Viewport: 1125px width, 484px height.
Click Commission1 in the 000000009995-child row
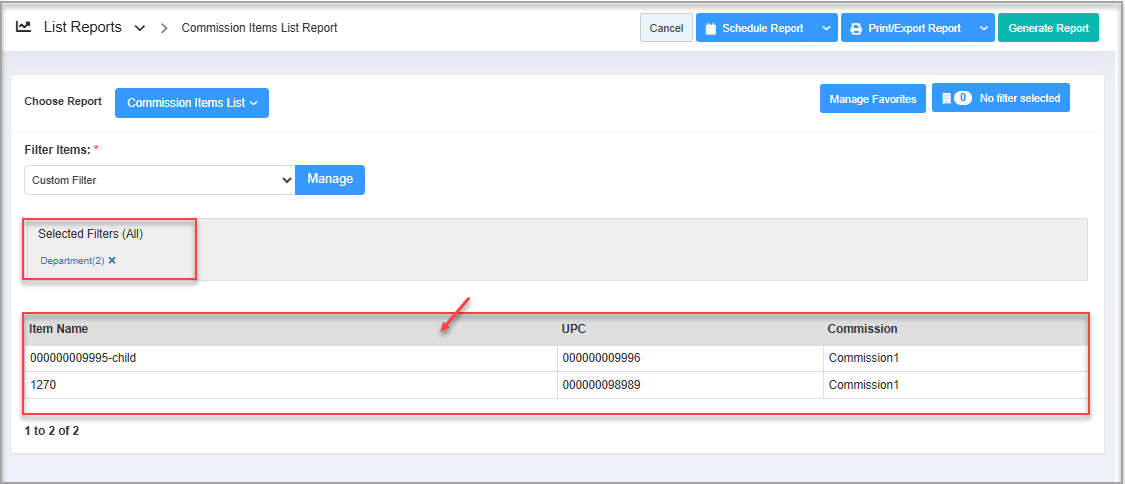tap(955, 358)
